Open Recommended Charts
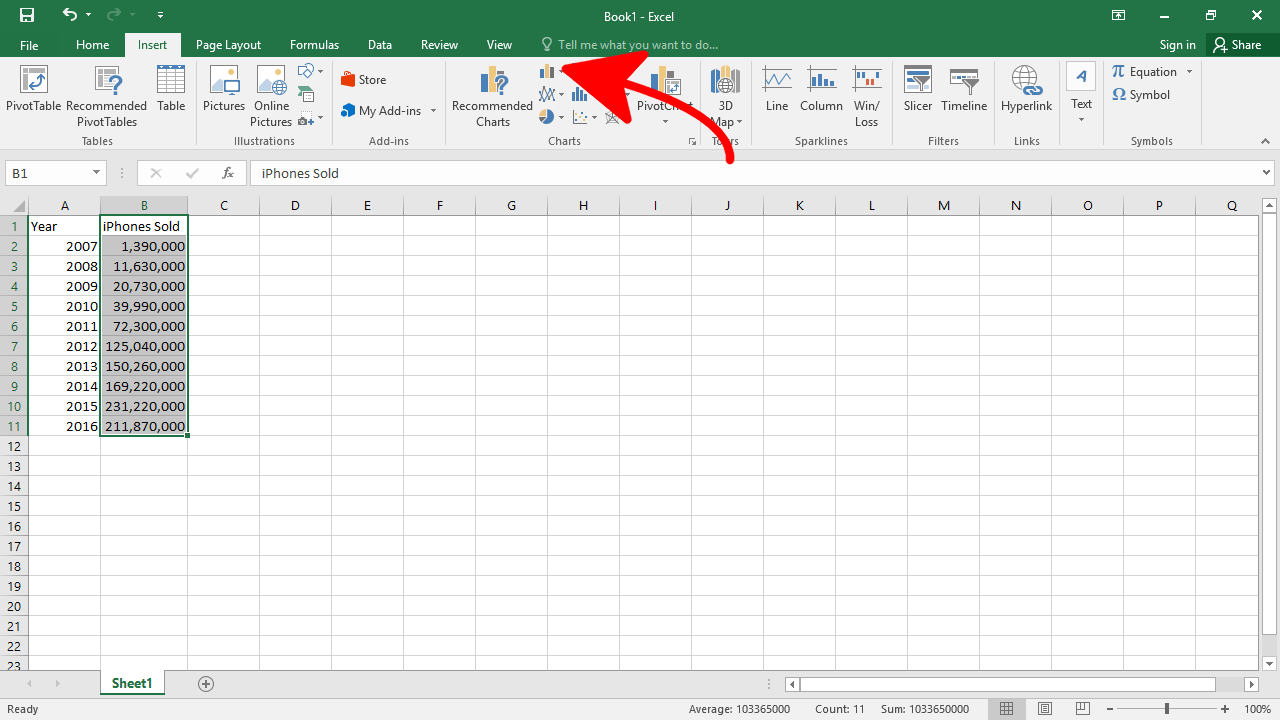The image size is (1280, 720). (492, 96)
